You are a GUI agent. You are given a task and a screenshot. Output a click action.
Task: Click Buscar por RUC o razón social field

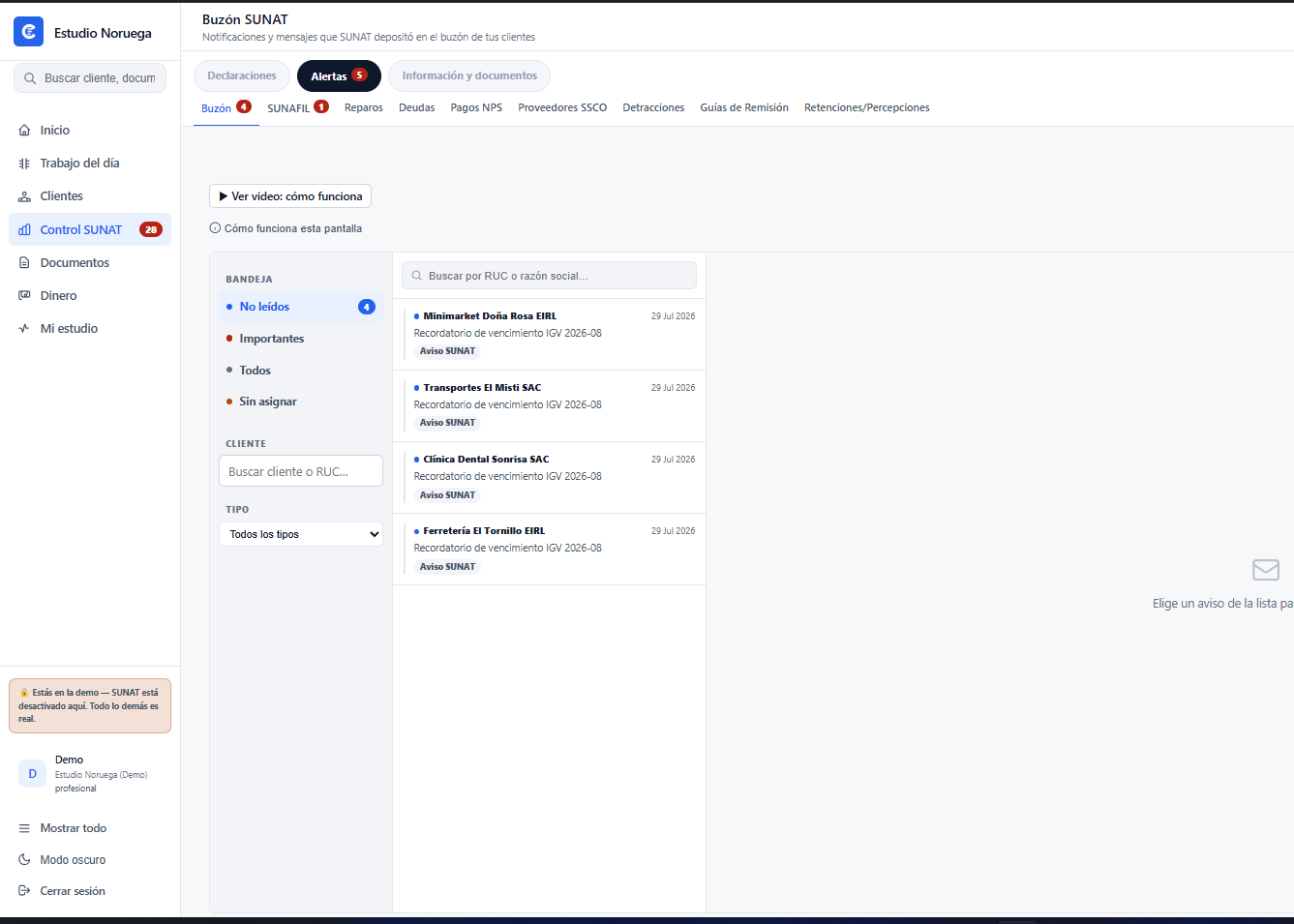point(549,276)
